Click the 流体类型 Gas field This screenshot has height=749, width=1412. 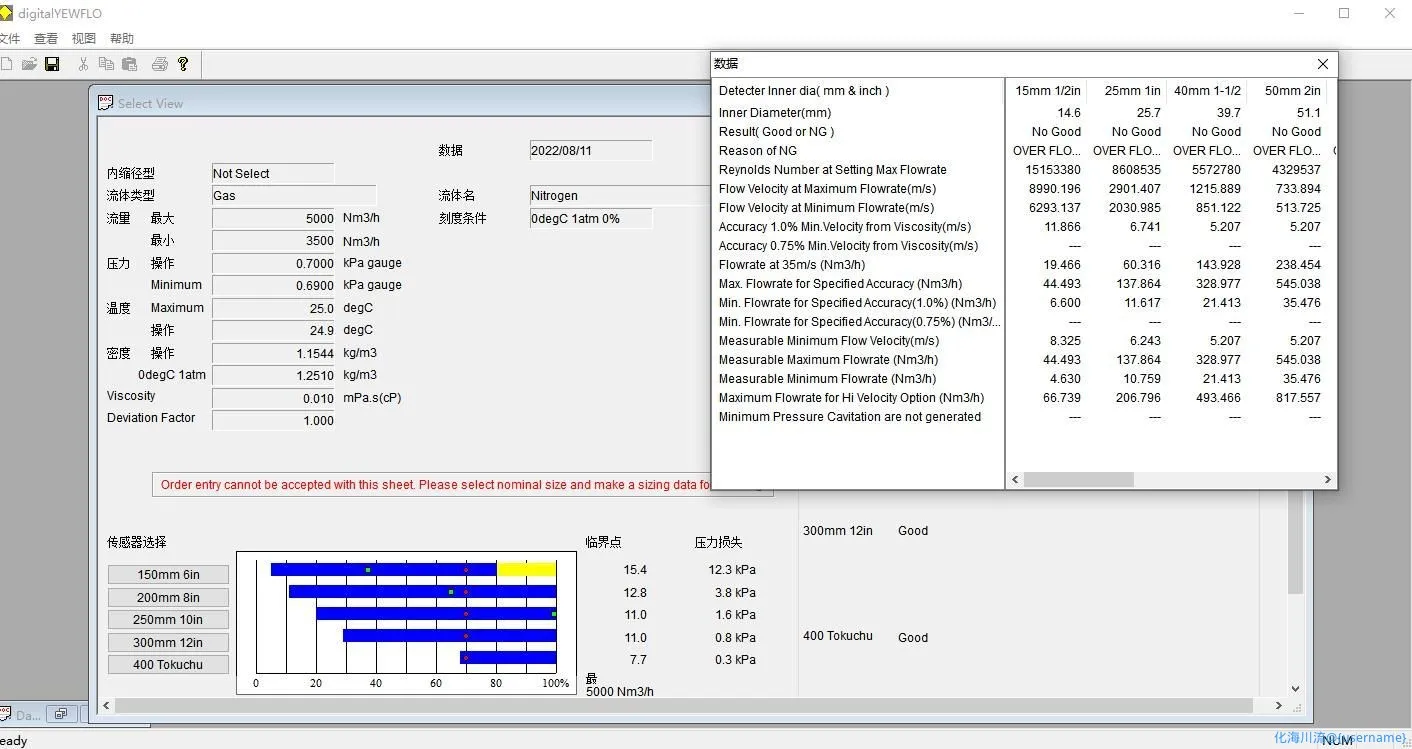coord(294,196)
